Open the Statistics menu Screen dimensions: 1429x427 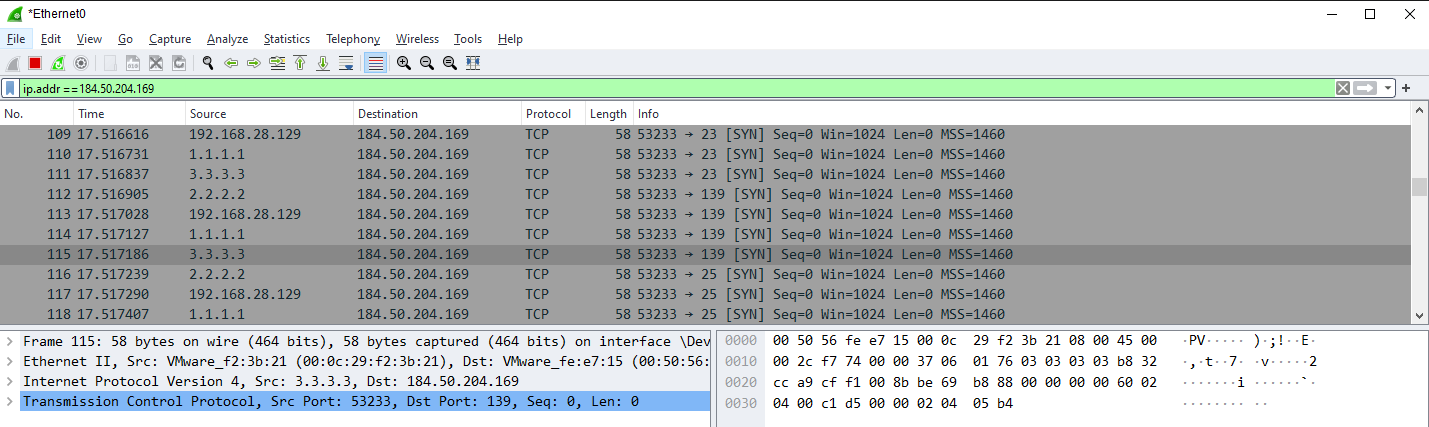(286, 39)
